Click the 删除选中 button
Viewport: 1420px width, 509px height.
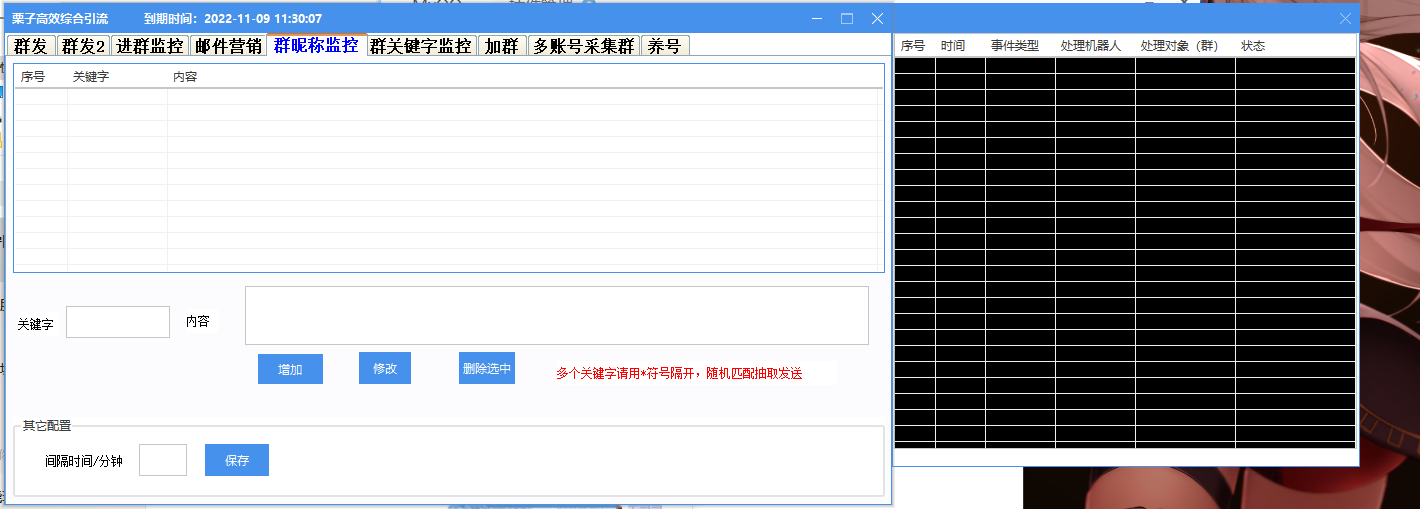click(487, 368)
